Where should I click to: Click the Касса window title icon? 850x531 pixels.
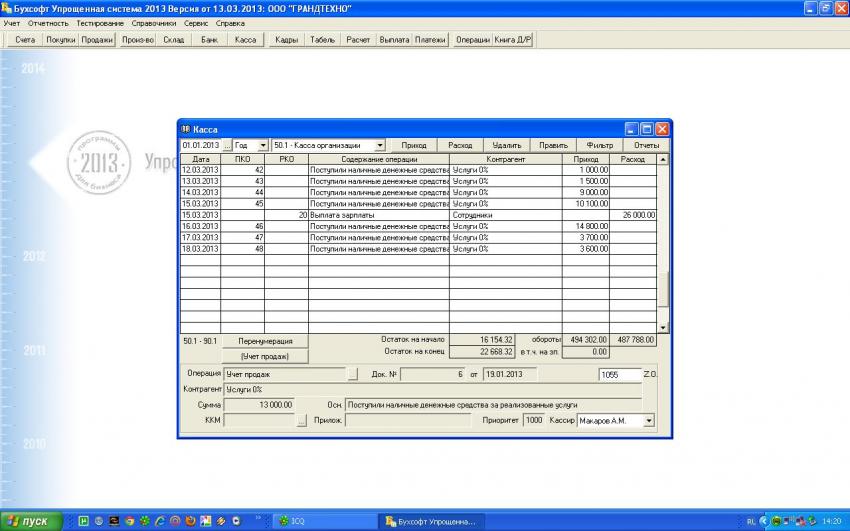click(x=185, y=129)
